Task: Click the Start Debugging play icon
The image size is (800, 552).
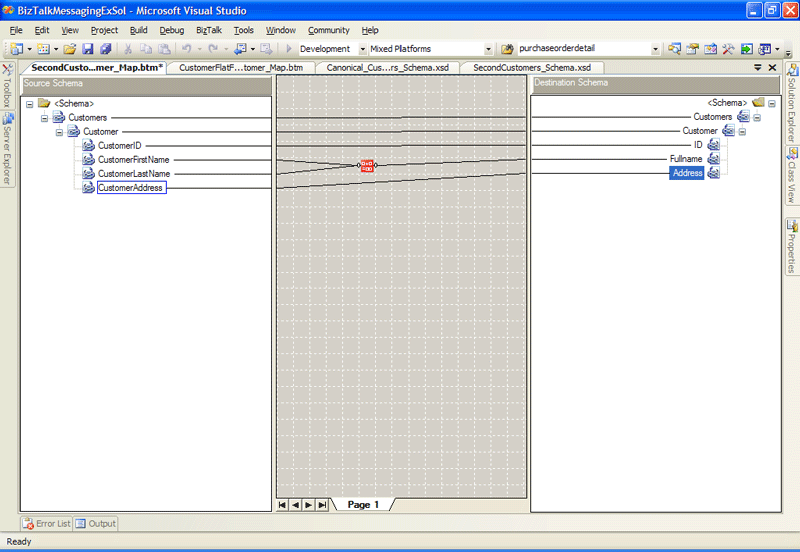Action: [289, 49]
